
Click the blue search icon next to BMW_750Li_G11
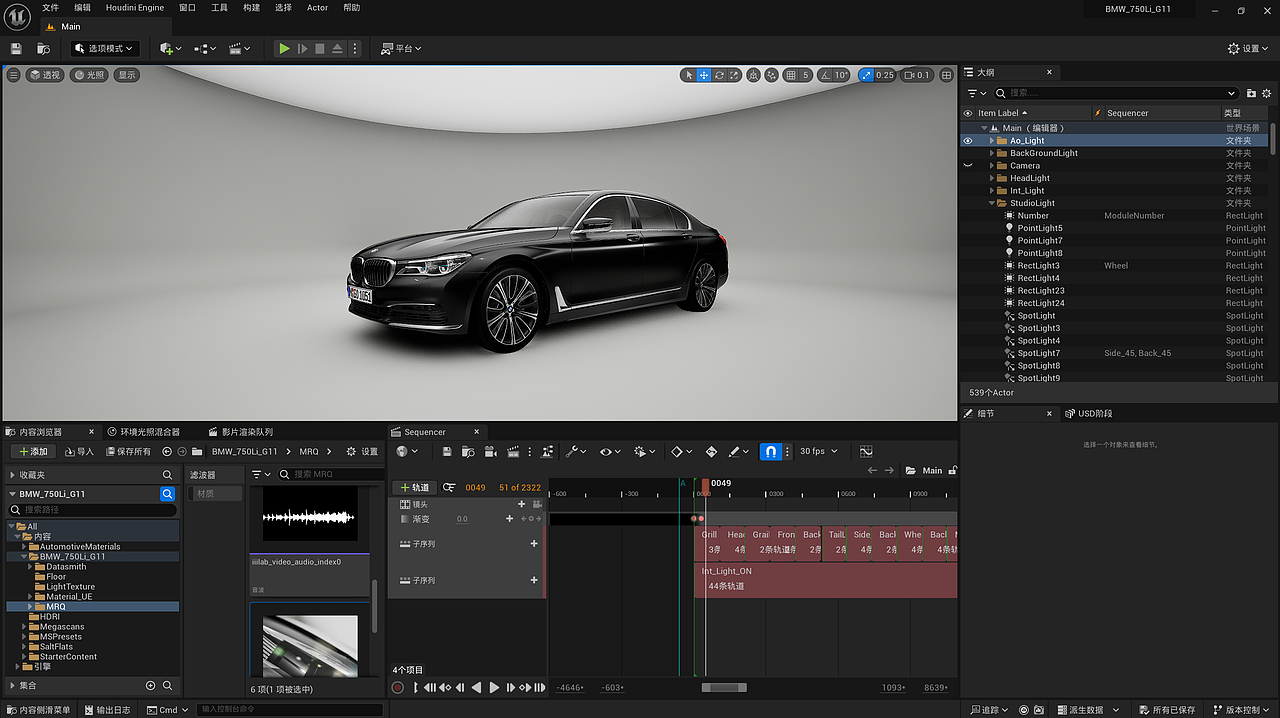point(168,494)
